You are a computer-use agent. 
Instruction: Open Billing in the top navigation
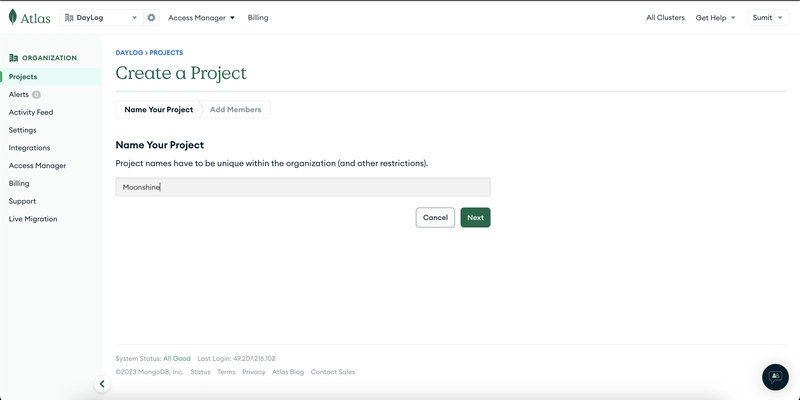(x=258, y=17)
